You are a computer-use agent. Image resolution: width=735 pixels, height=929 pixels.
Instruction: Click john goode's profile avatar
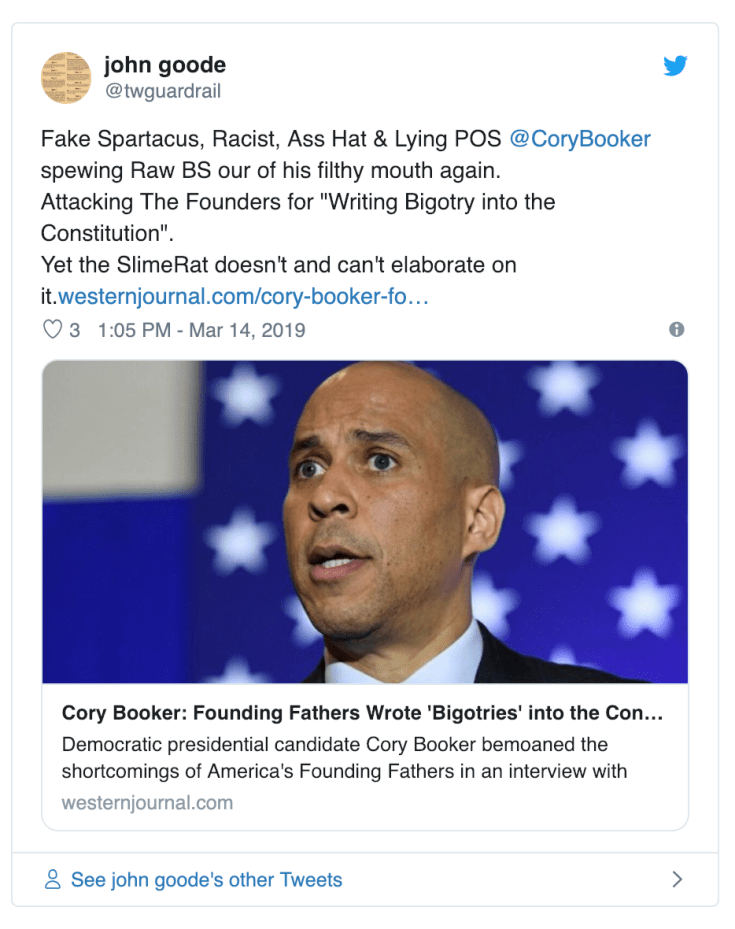tap(68, 77)
